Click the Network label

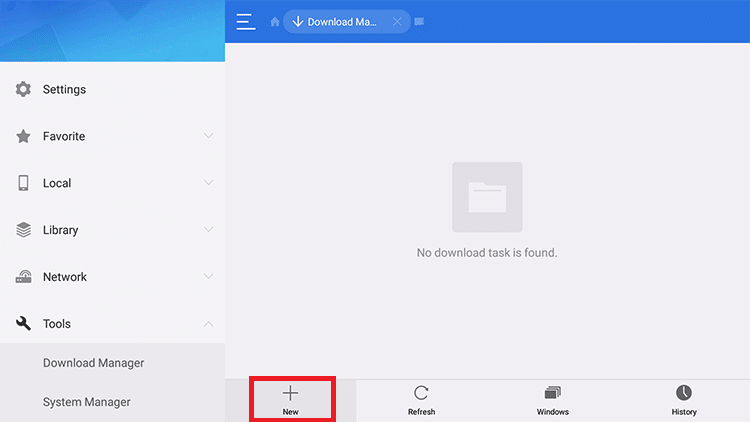click(65, 277)
